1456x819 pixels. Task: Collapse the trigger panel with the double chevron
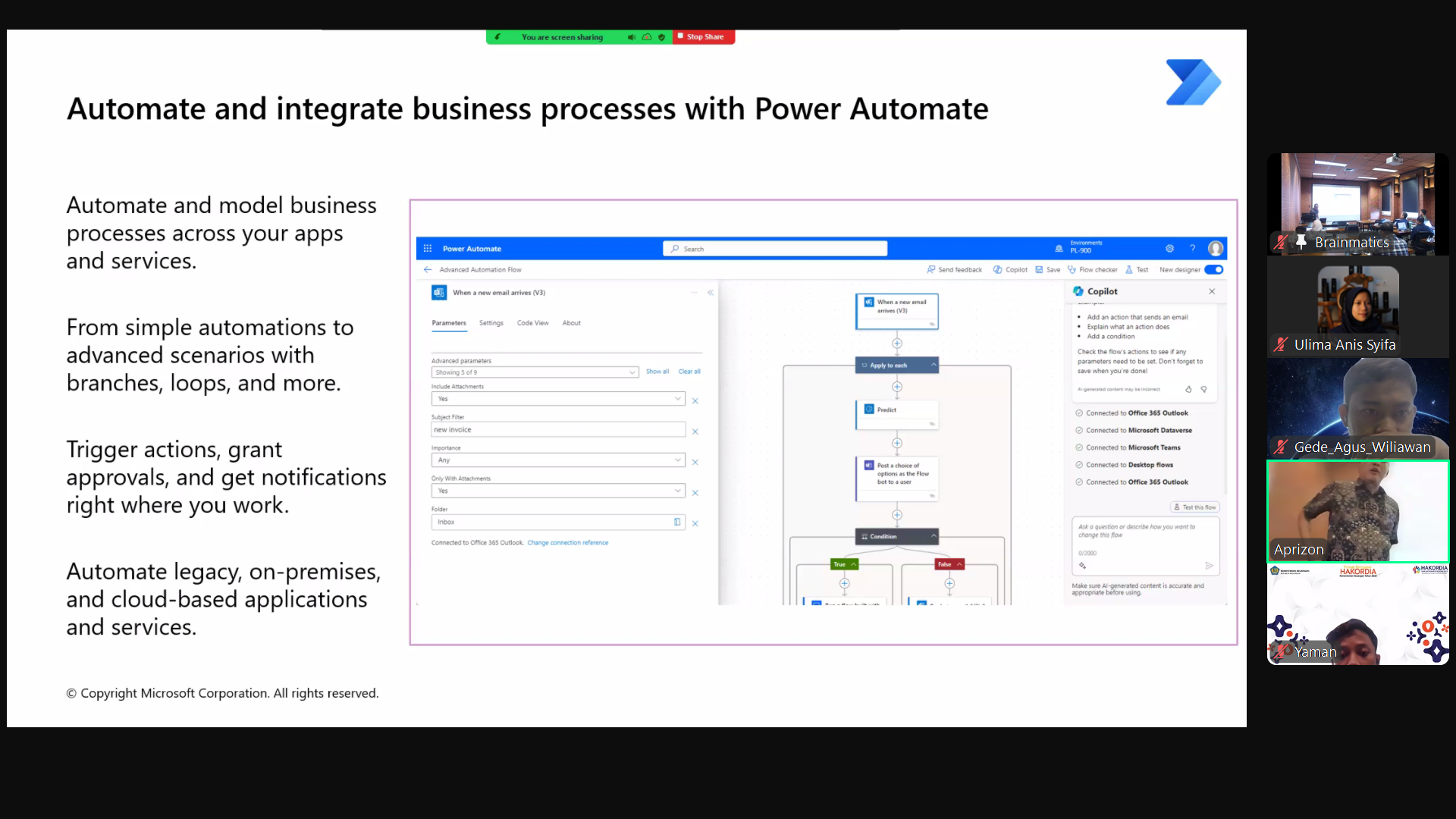tap(711, 293)
